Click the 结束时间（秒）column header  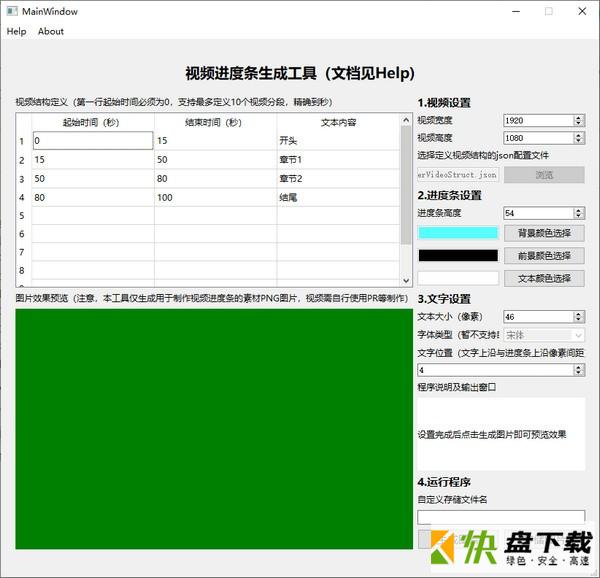[x=215, y=122]
